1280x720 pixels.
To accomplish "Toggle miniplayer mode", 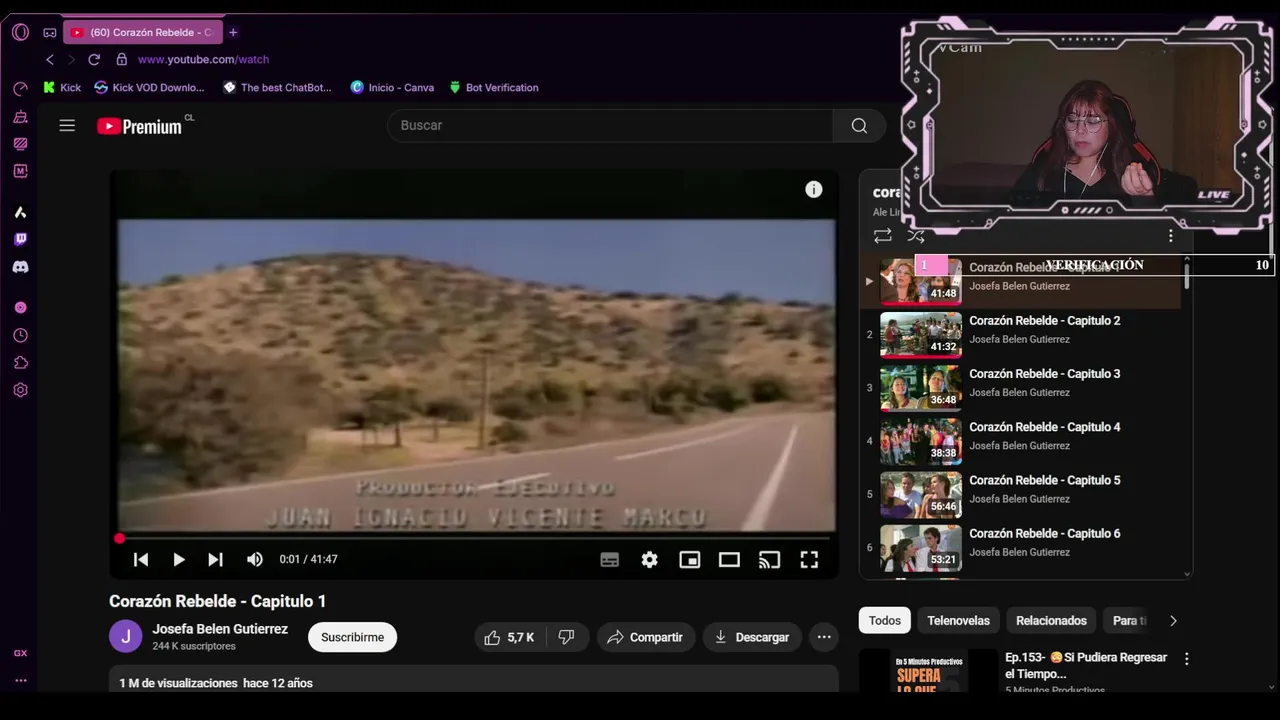I will (x=690, y=560).
